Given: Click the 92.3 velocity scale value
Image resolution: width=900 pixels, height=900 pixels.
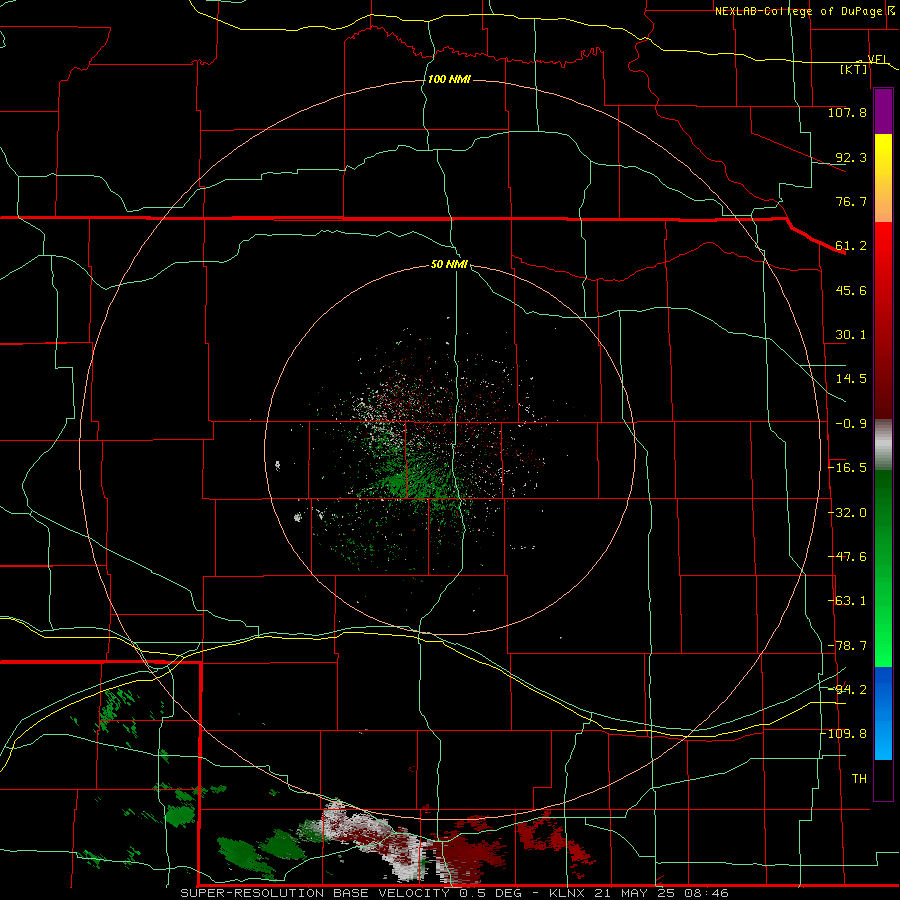Looking at the screenshot, I should click(851, 158).
